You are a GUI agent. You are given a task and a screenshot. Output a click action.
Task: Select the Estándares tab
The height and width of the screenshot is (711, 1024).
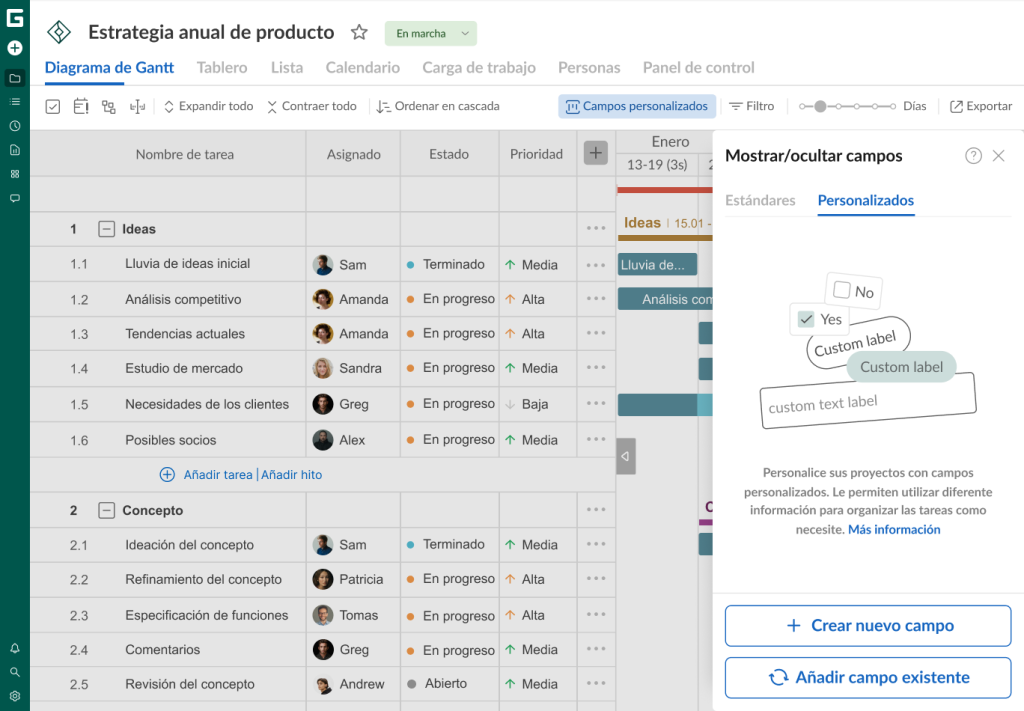tap(760, 200)
